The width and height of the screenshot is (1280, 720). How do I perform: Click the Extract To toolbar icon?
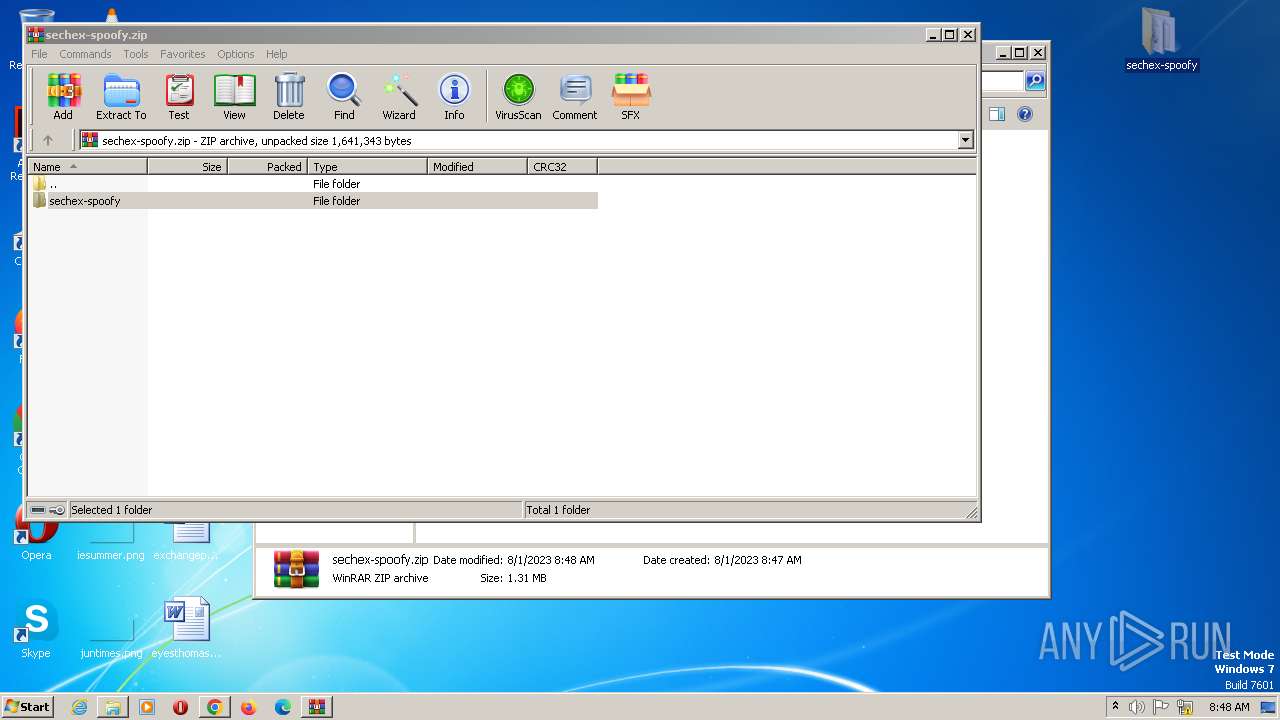tap(121, 97)
